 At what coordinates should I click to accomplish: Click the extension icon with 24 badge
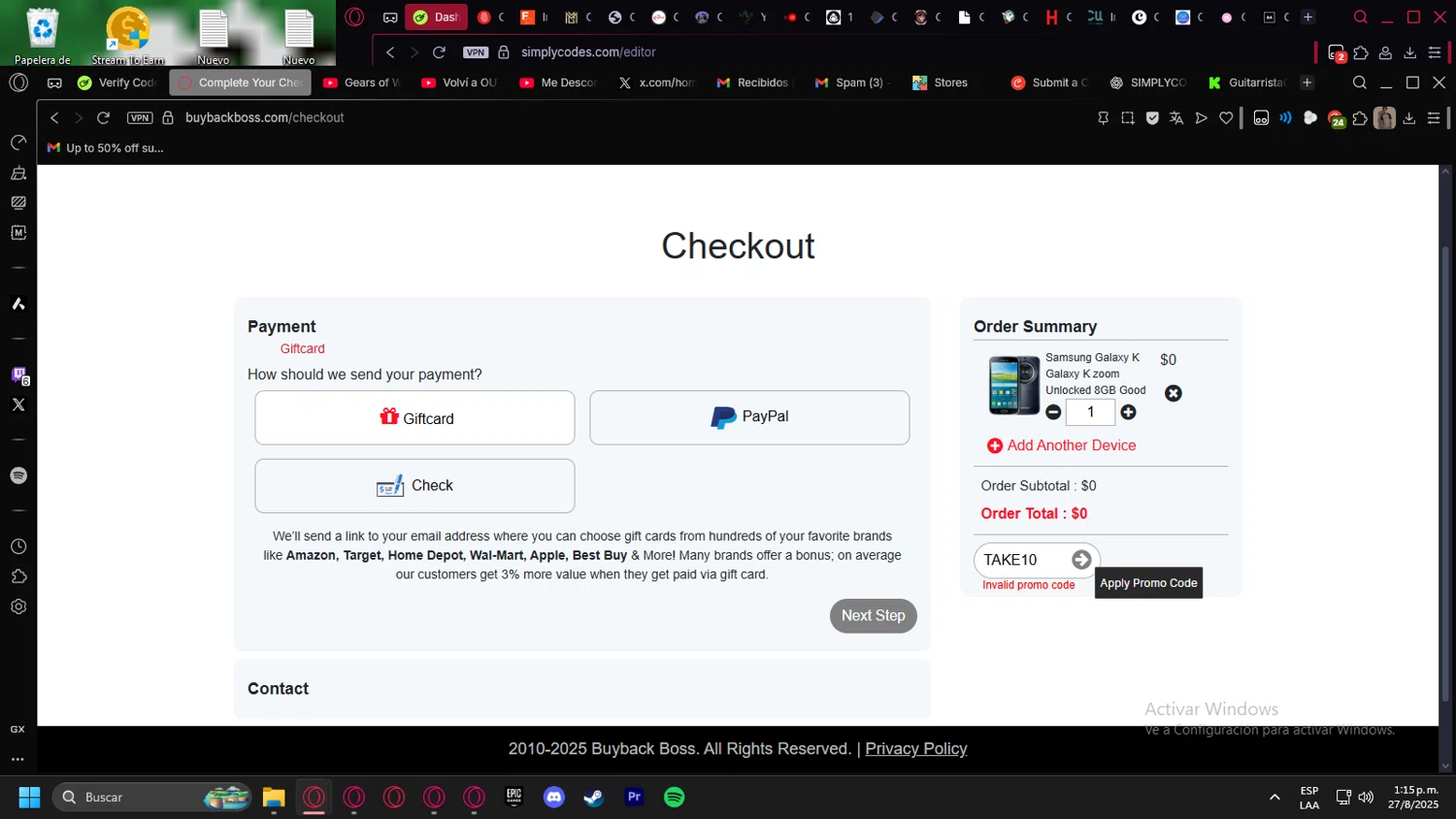point(1336,118)
